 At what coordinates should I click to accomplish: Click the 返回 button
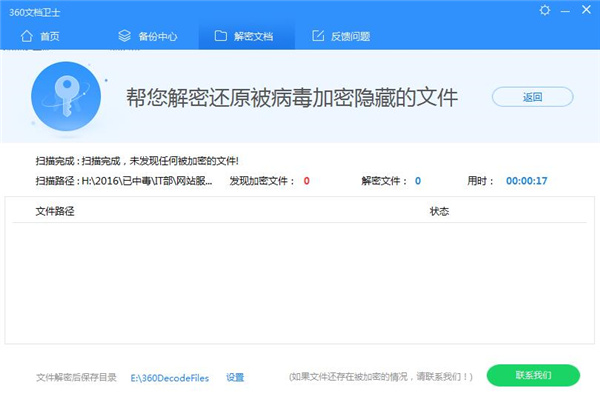[532, 97]
